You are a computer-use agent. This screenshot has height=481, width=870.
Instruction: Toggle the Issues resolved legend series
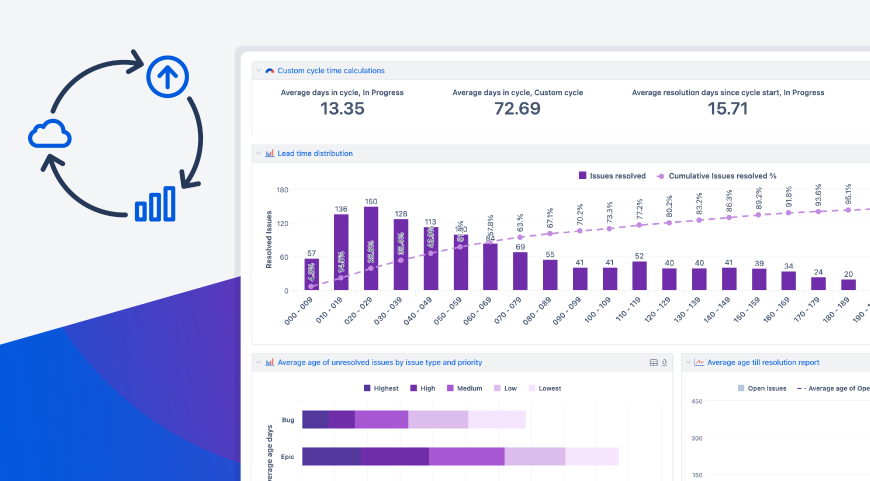pyautogui.click(x=612, y=176)
